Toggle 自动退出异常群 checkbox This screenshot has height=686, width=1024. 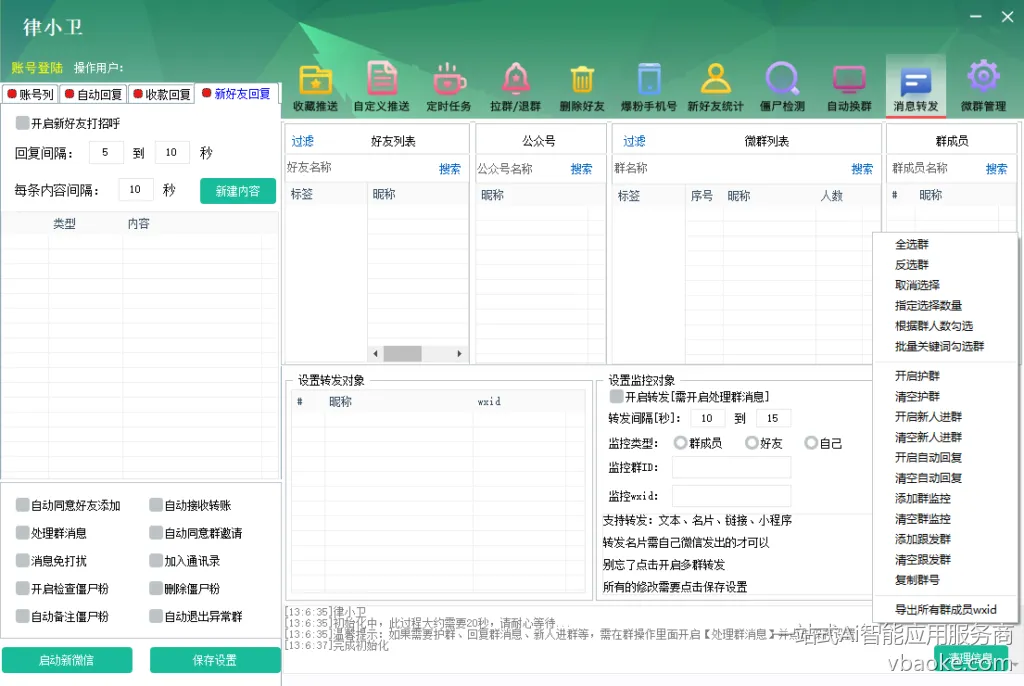[156, 616]
